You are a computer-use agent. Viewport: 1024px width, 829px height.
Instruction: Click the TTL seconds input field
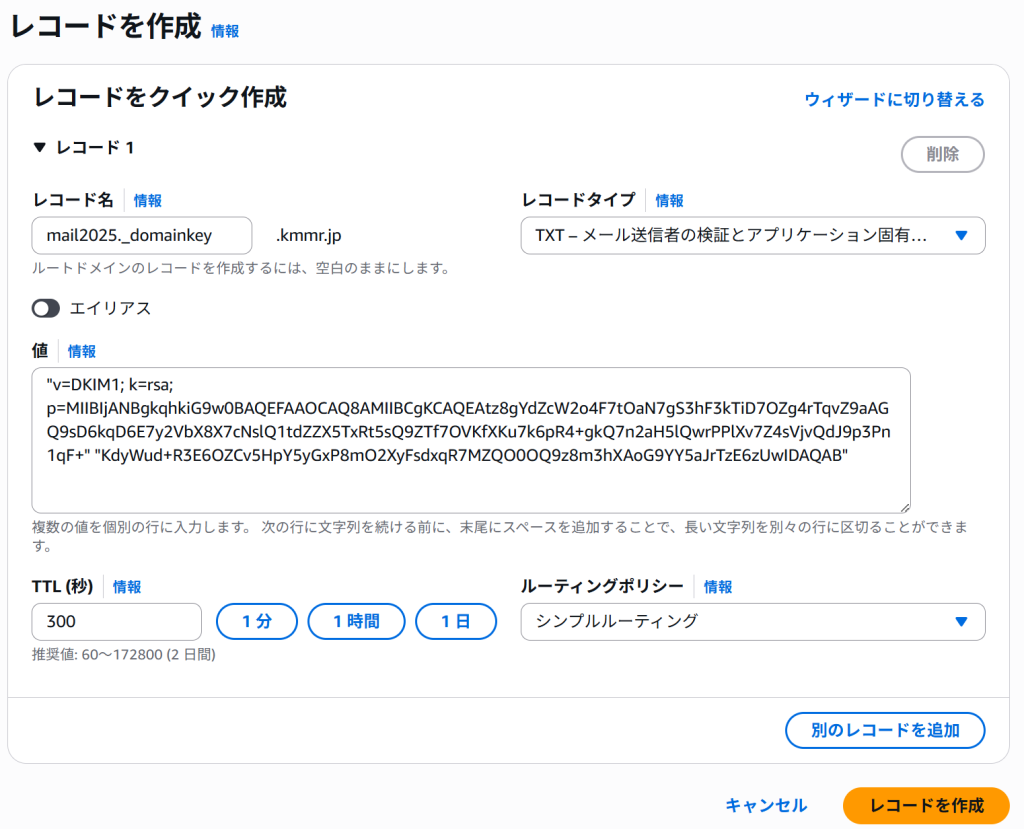[x=117, y=621]
